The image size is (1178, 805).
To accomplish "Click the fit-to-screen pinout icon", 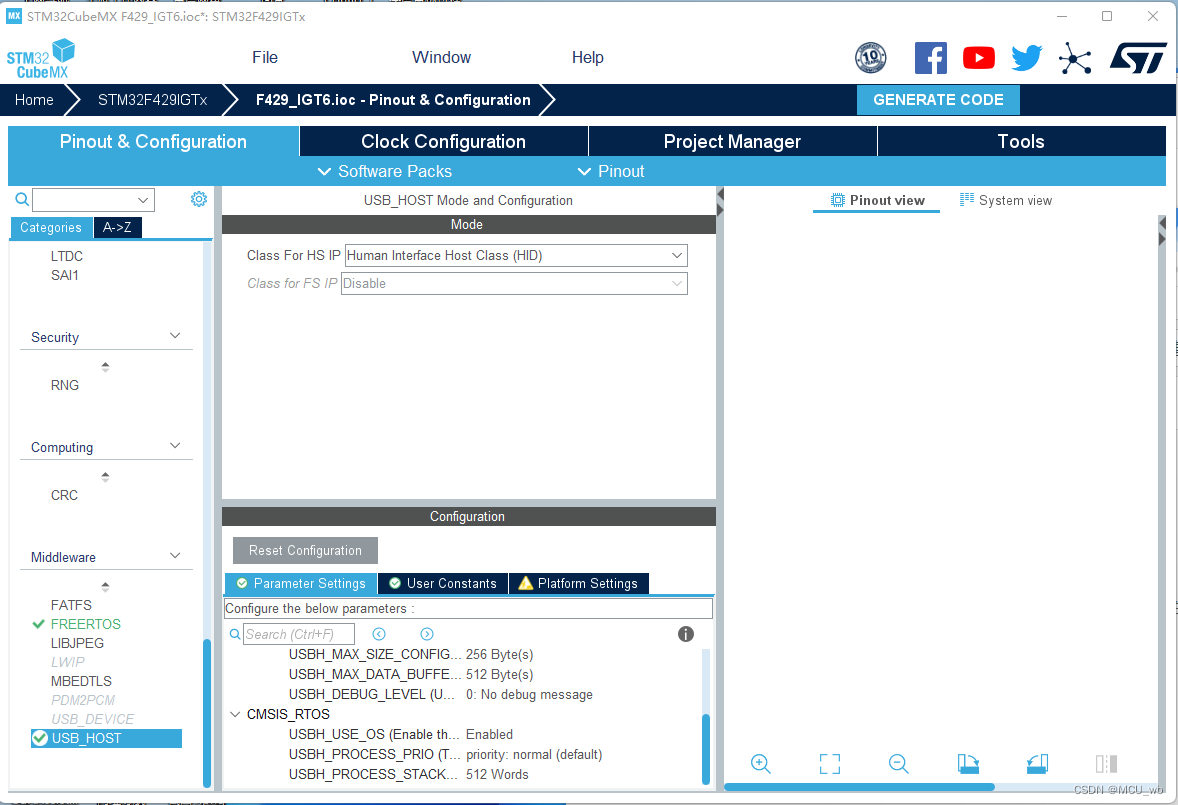I will coord(829,764).
